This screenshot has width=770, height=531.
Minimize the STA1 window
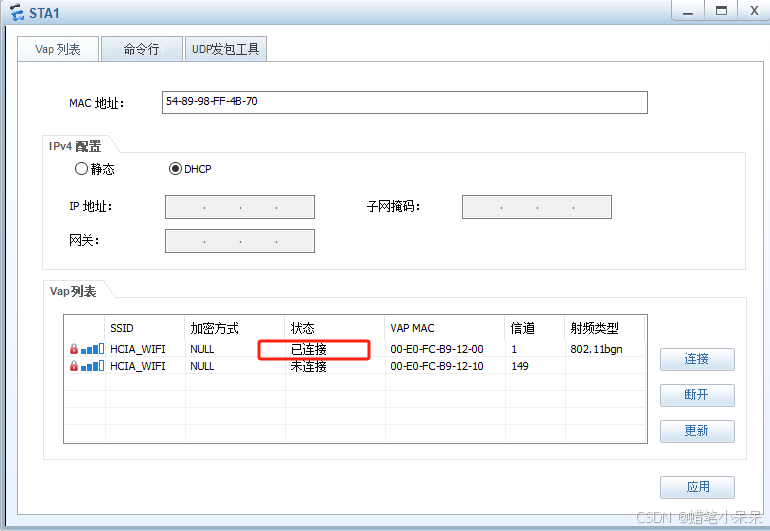688,11
